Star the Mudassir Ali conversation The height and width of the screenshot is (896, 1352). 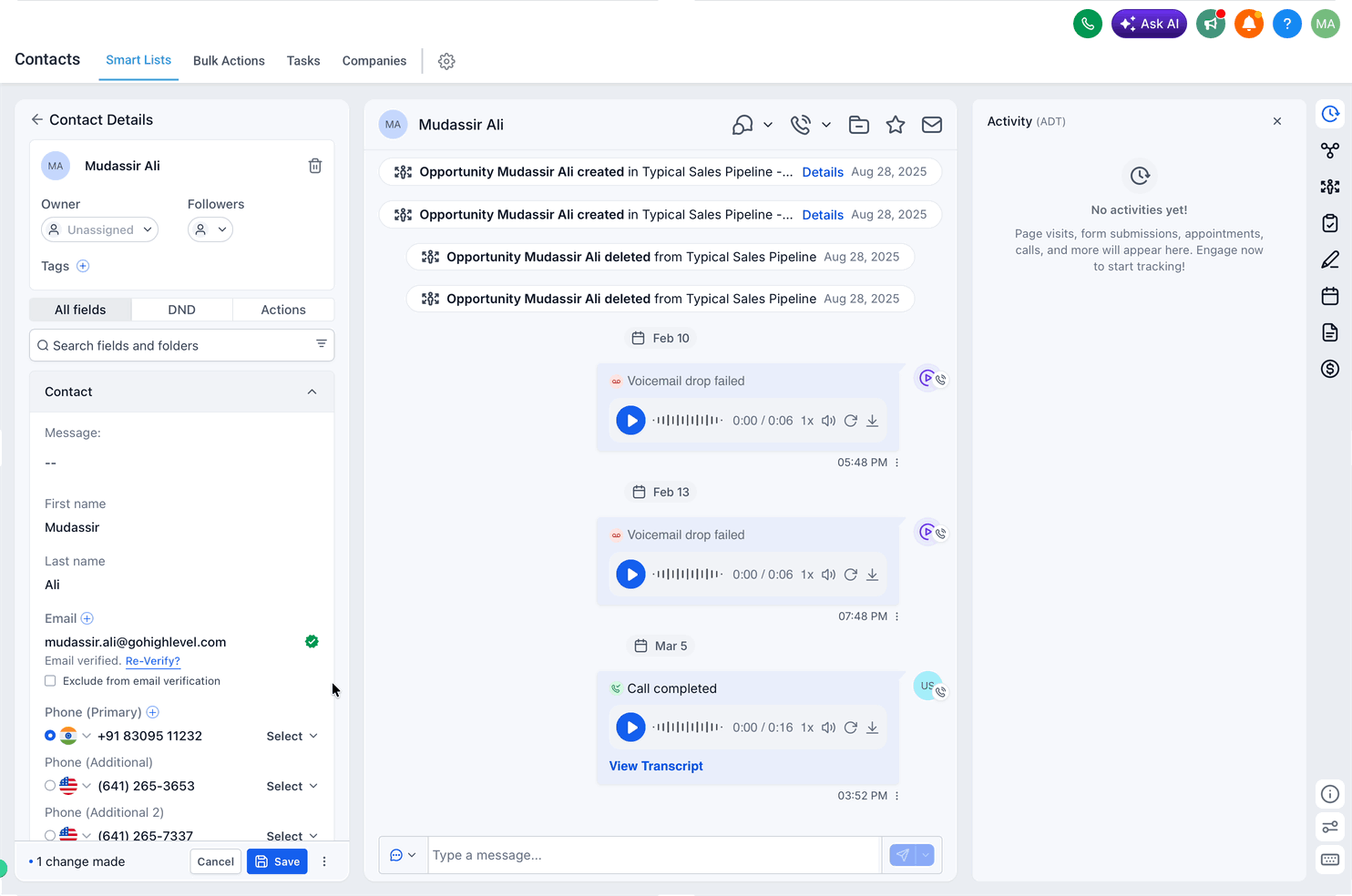(x=896, y=125)
